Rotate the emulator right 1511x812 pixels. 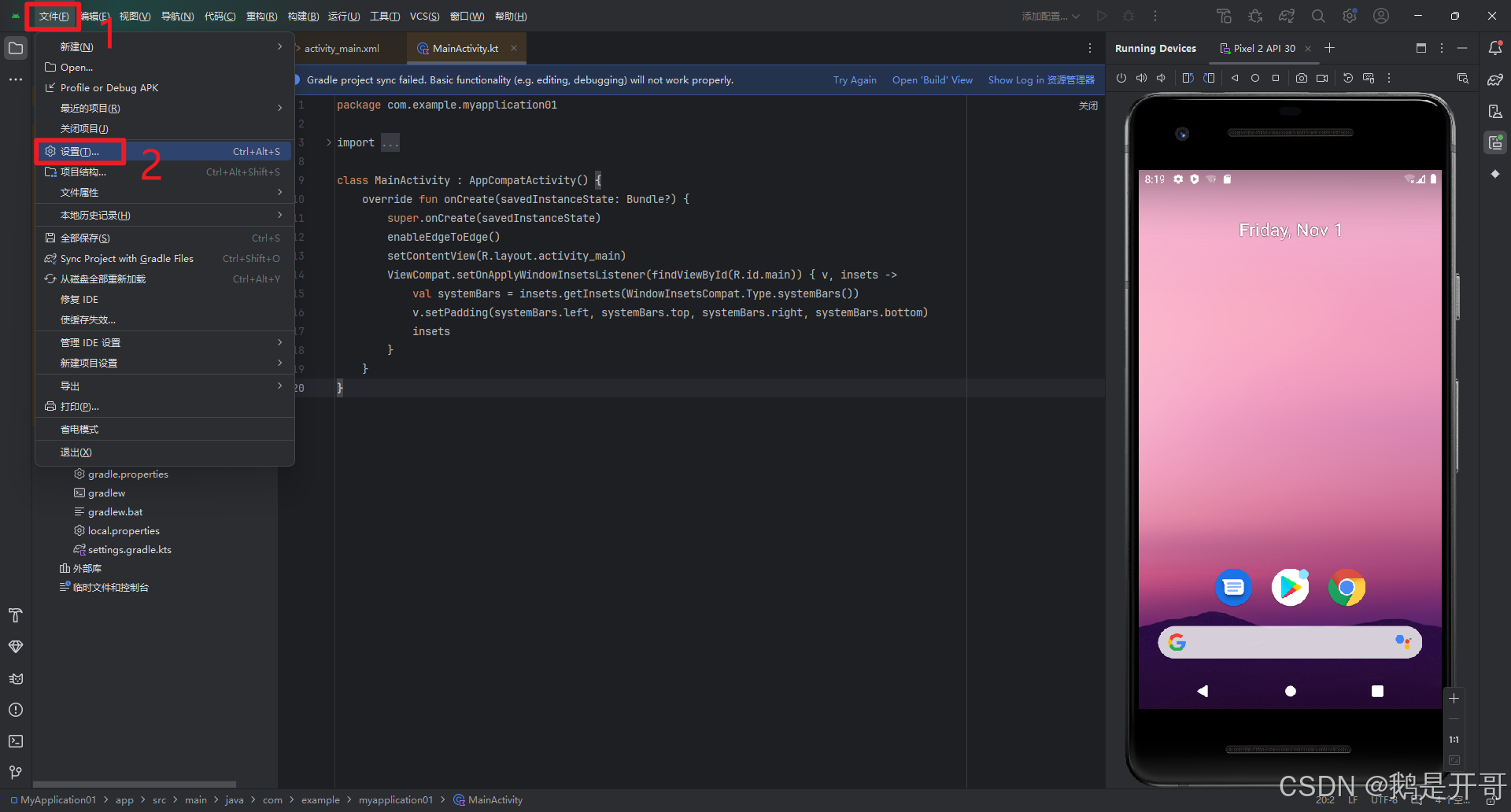(1209, 78)
